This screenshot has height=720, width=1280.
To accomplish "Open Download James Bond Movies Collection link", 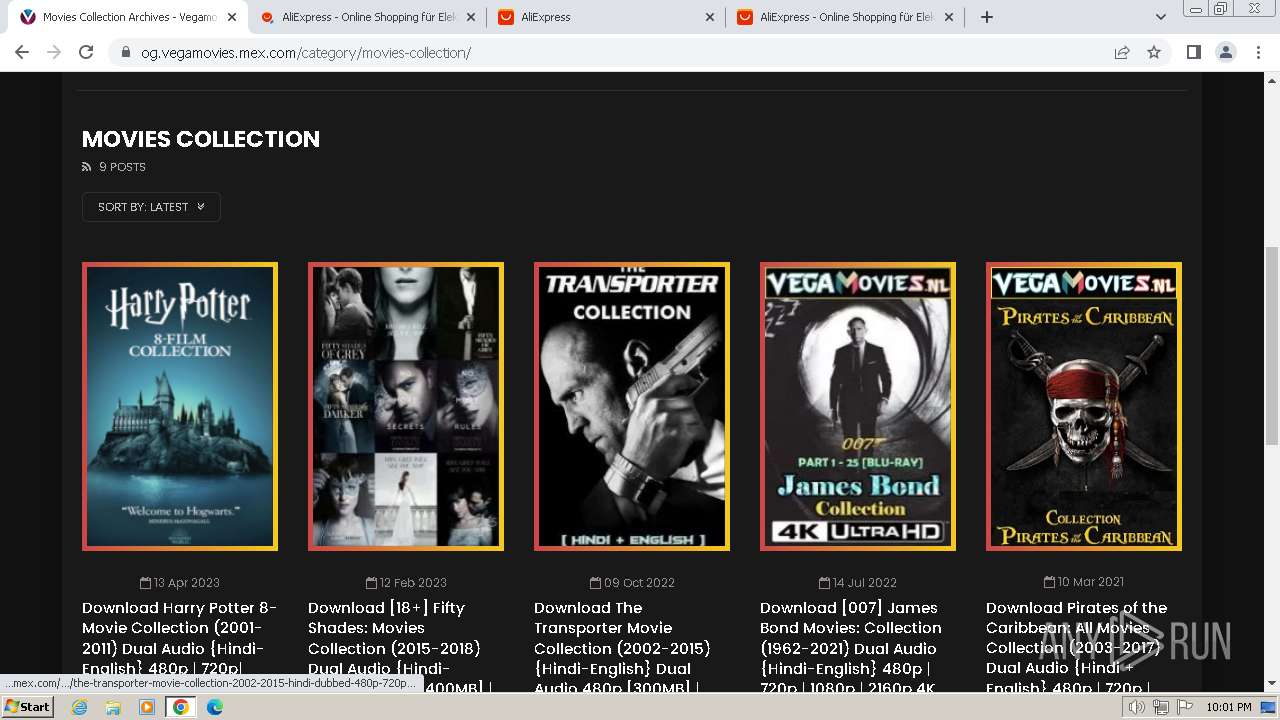I will (x=851, y=647).
